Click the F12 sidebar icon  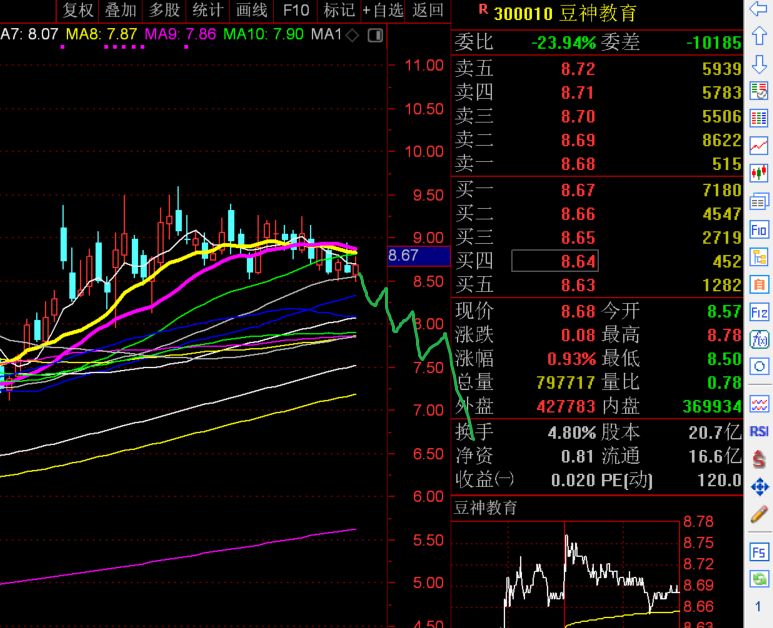click(759, 313)
